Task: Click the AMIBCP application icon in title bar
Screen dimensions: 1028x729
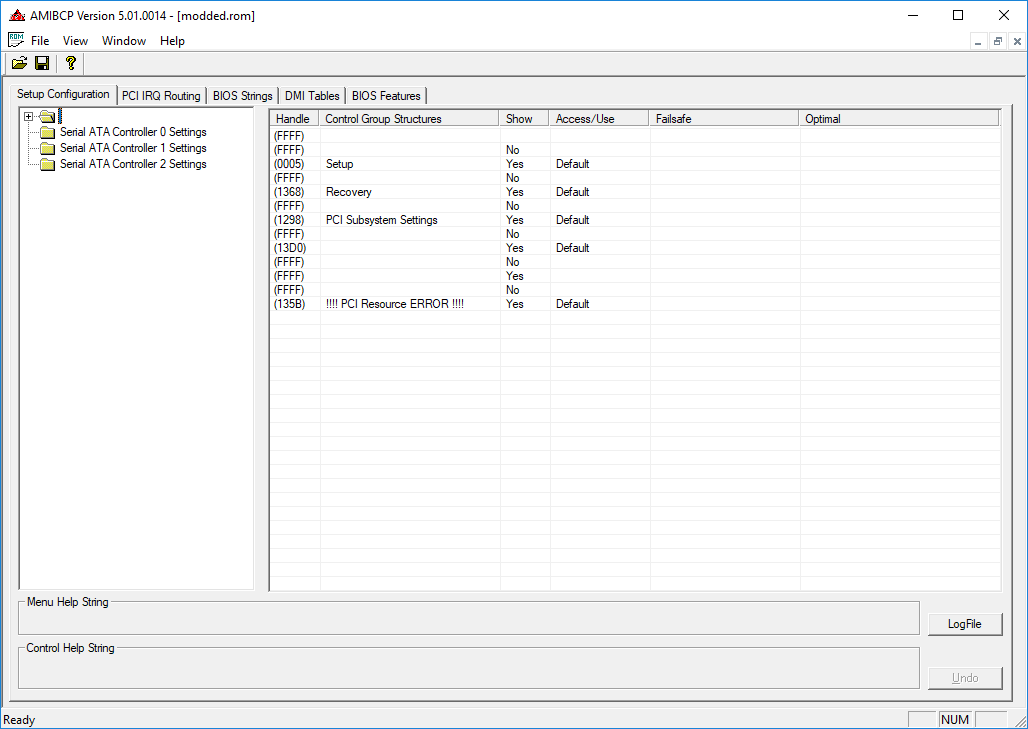Action: click(x=17, y=15)
